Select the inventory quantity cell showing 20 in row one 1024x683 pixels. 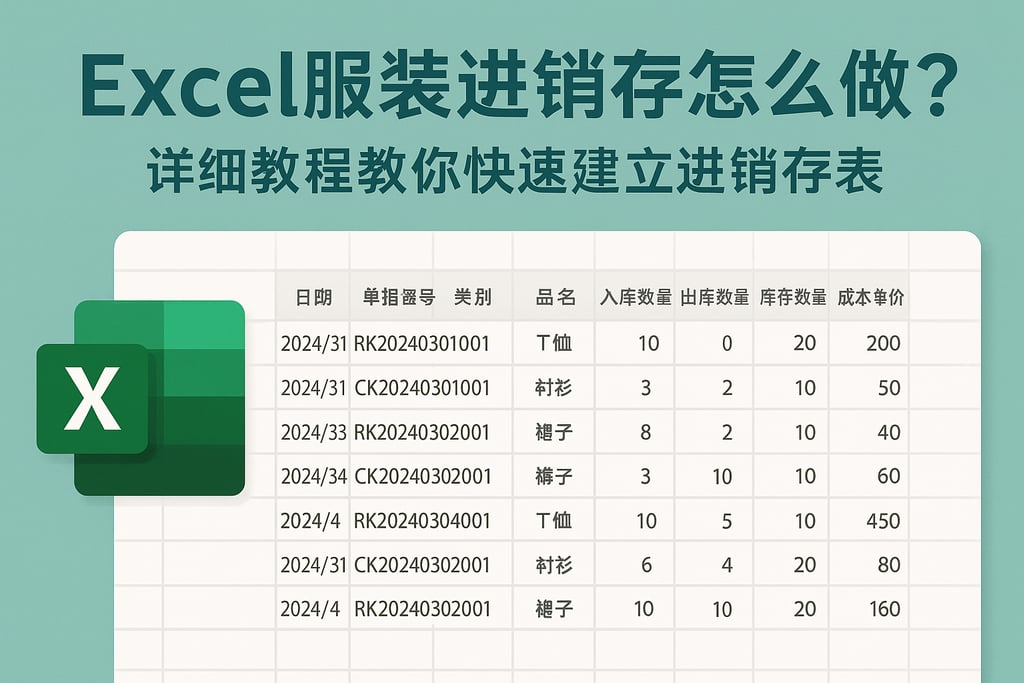[x=802, y=343]
